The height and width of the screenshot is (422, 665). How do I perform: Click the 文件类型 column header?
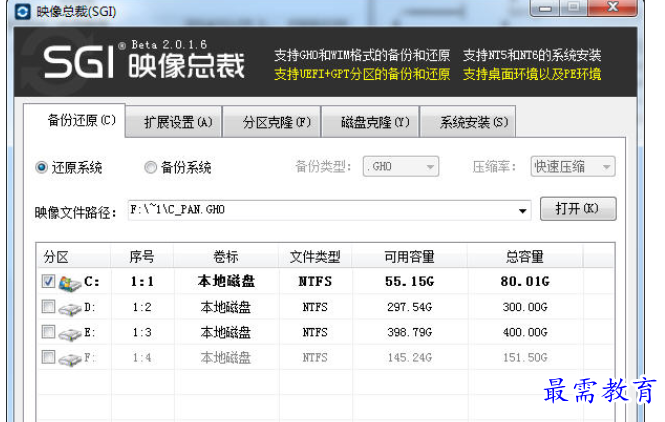(x=315, y=257)
